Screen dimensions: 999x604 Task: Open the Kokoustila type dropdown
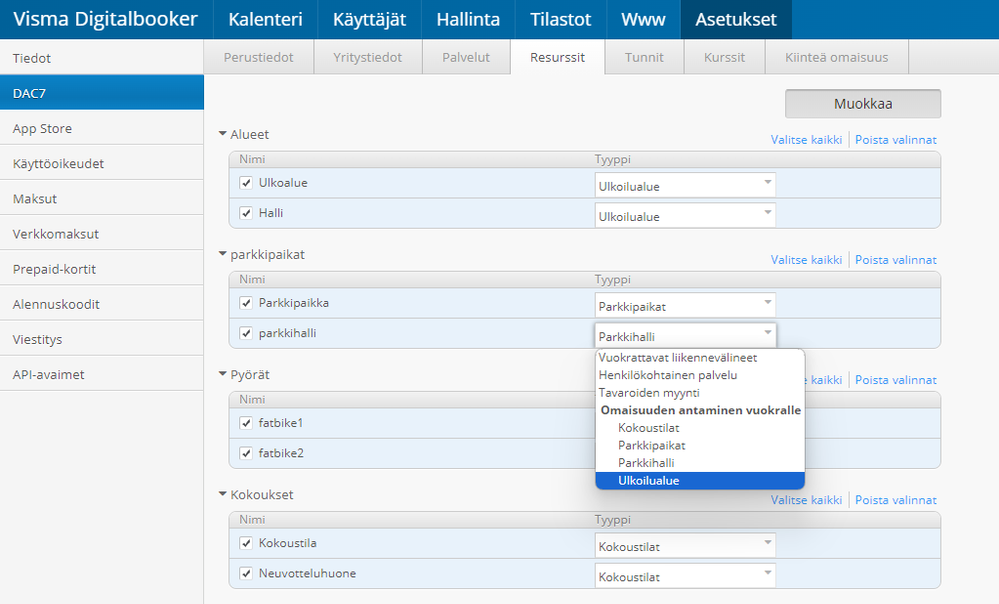pos(685,545)
